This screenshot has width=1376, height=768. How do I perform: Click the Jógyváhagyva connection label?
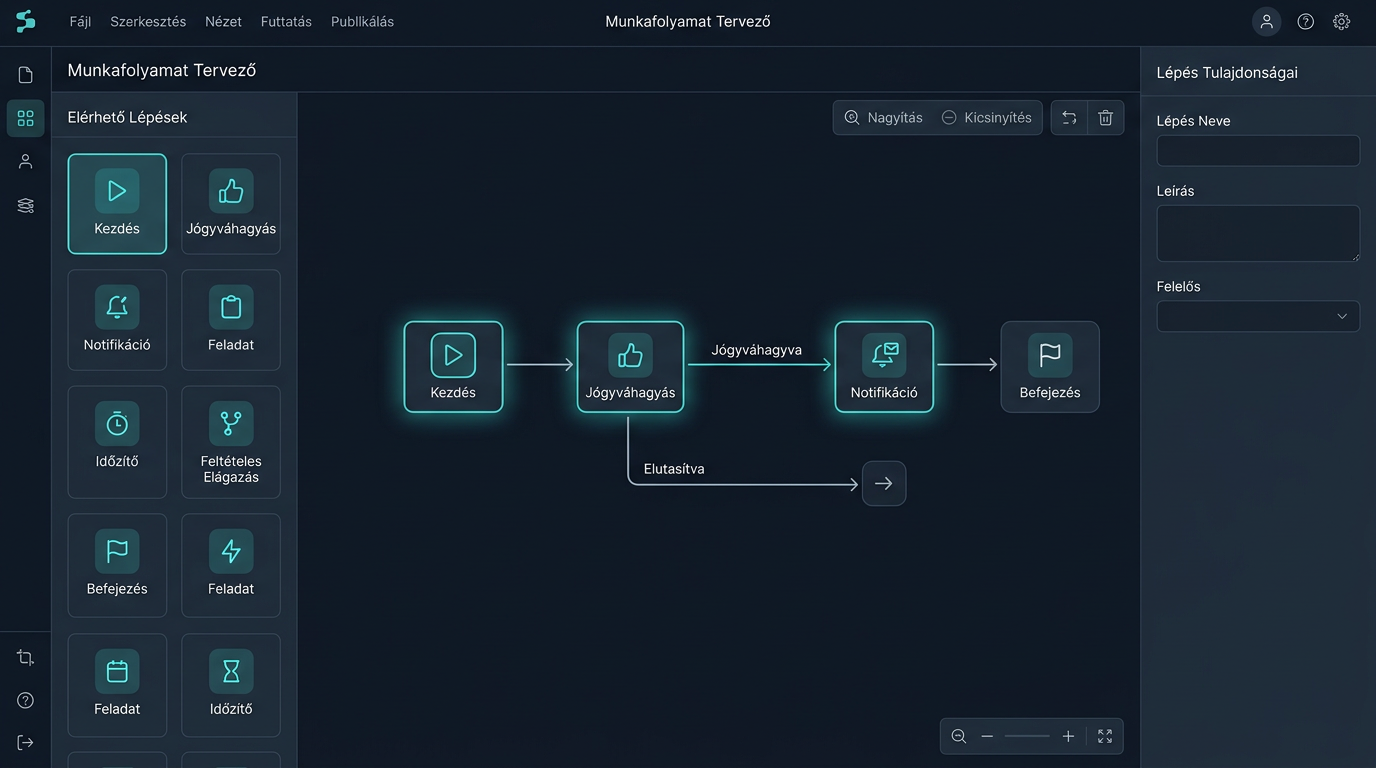757,350
